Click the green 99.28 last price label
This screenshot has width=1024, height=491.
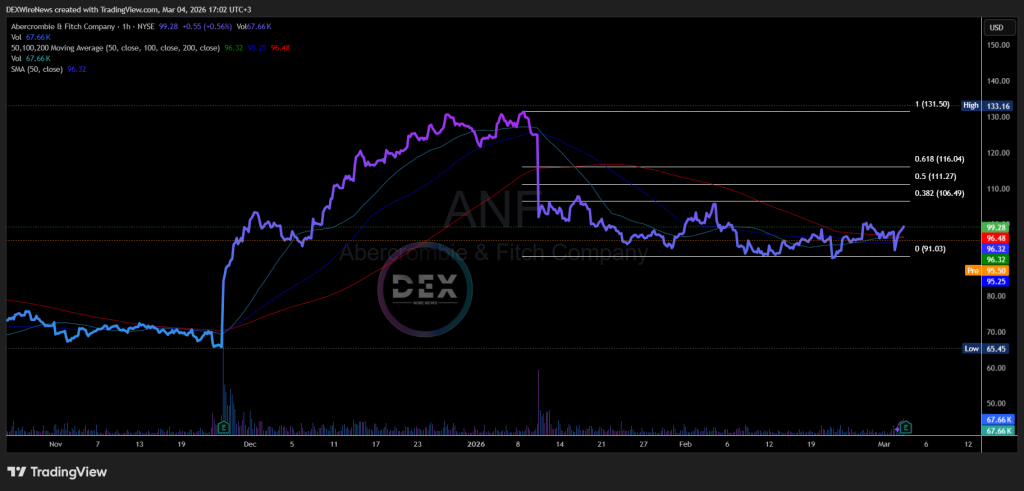[997, 227]
